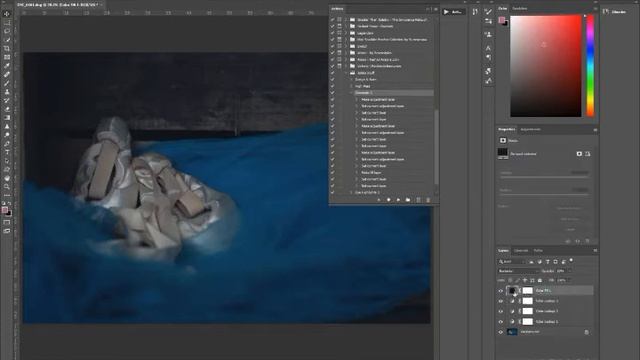
Task: Add a vector mask in Properties panel
Action: click(x=587, y=154)
